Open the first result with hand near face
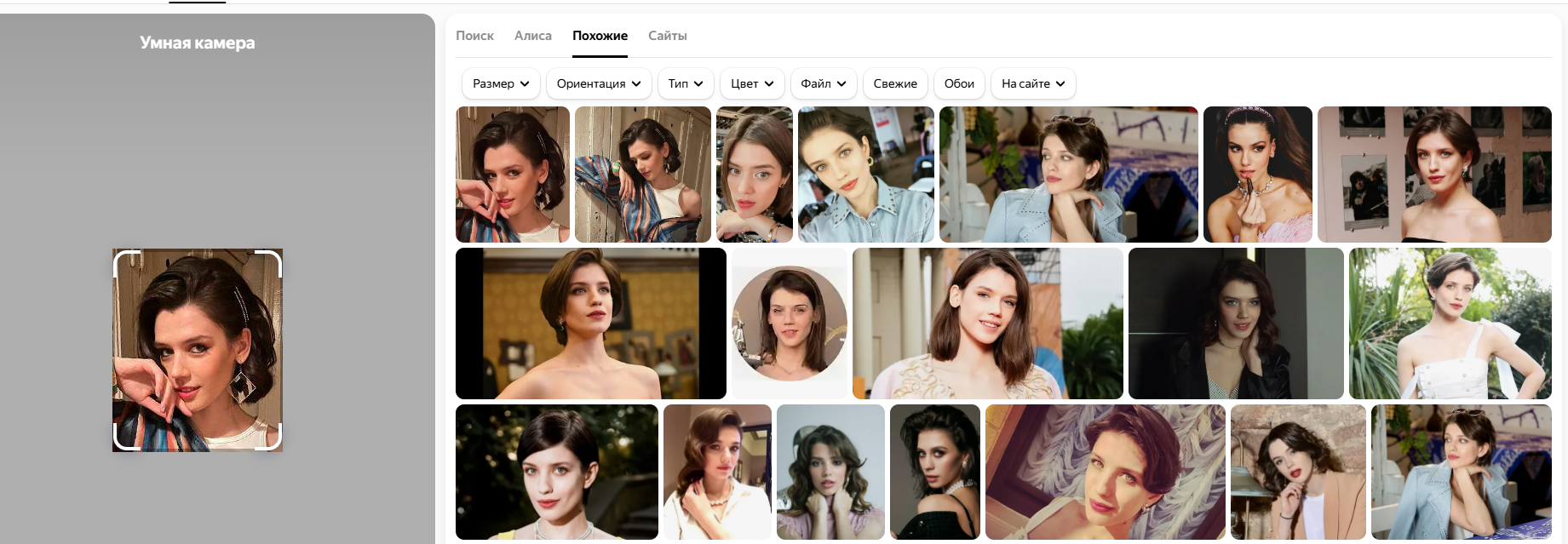Image resolution: width=1568 pixels, height=544 pixels. pyautogui.click(x=513, y=175)
